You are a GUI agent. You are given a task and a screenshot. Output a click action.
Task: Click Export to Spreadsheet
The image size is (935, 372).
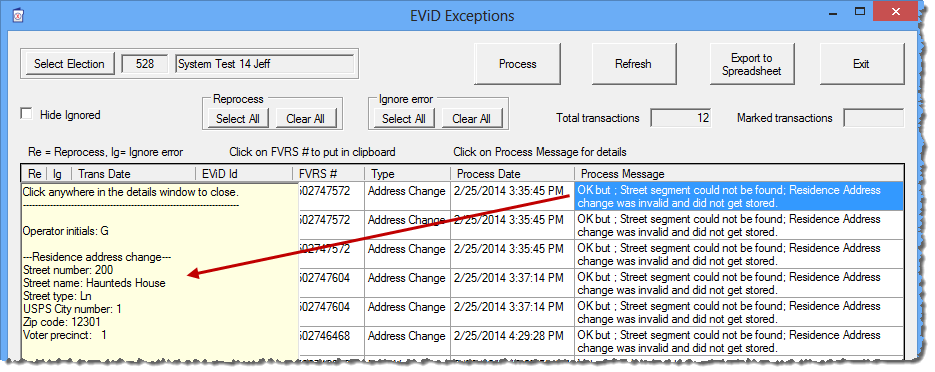[751, 64]
